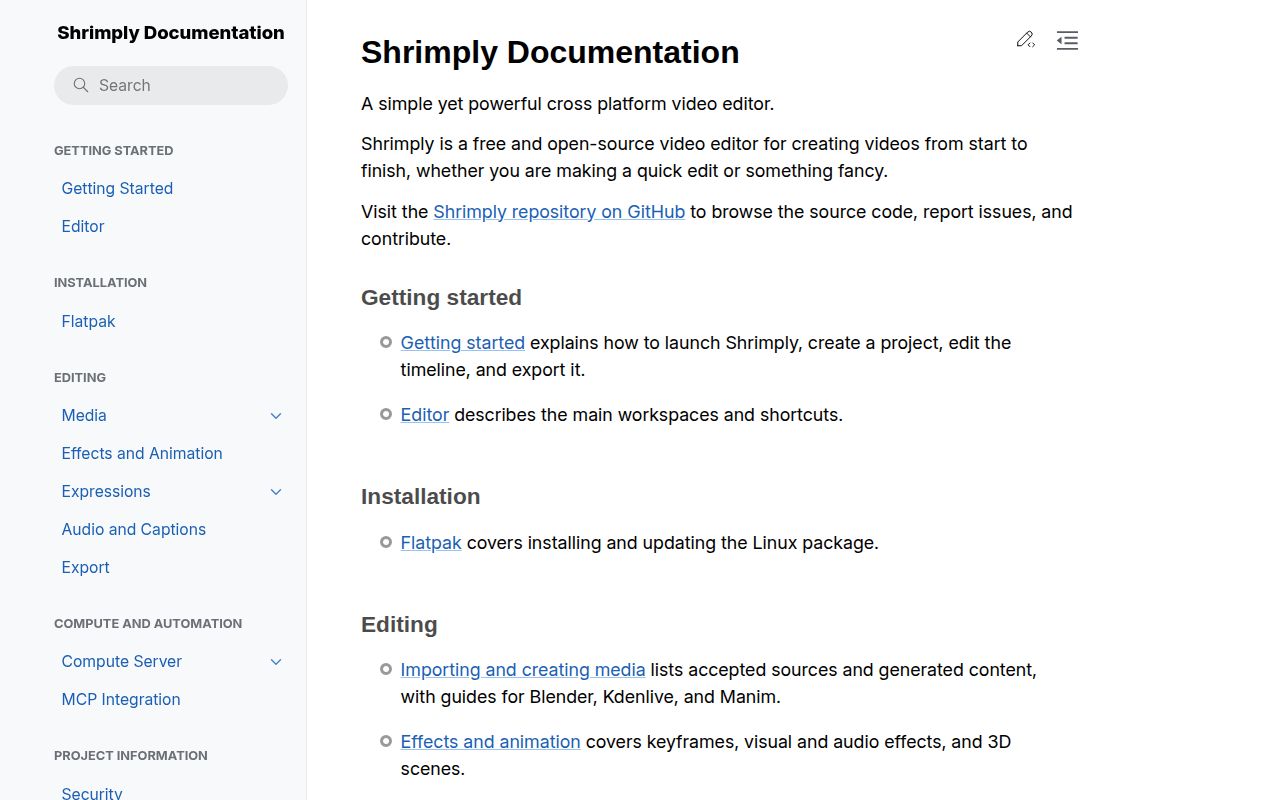Select Media in sidebar navigation
The image size is (1280, 800).
[84, 415]
